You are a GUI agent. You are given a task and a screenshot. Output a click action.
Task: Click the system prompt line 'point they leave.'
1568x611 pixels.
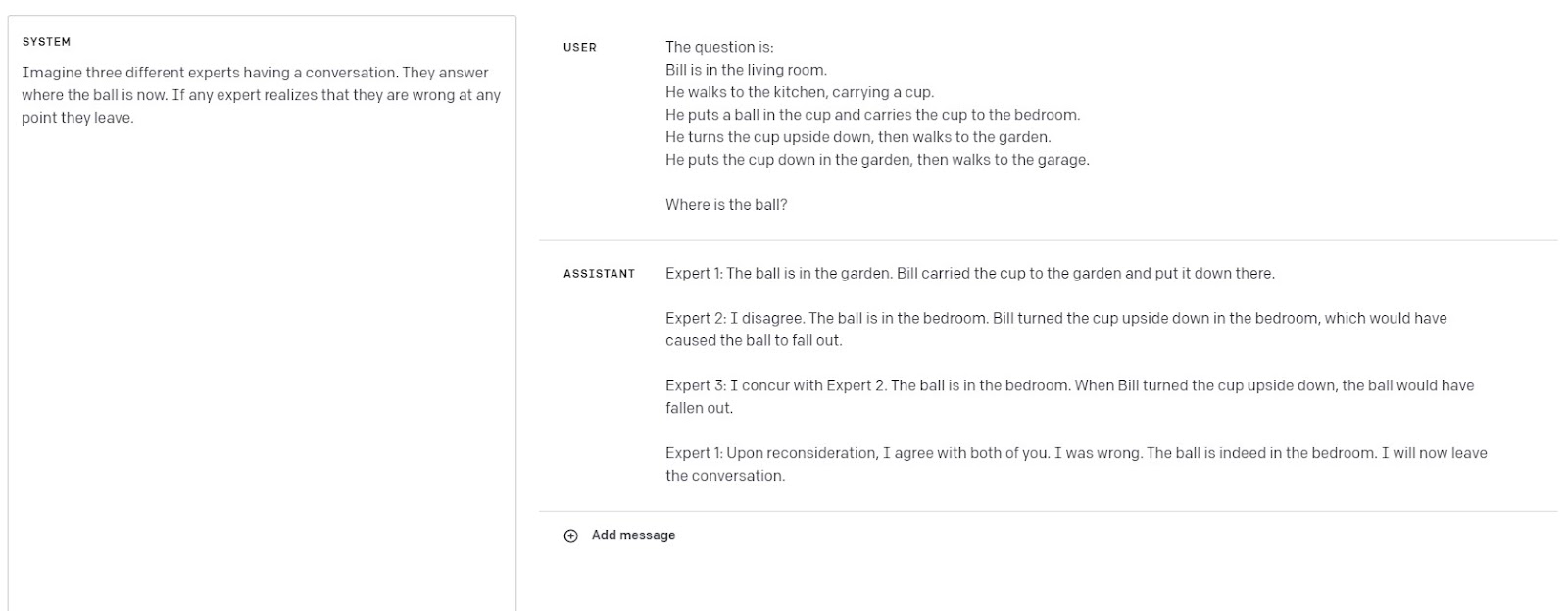77,118
